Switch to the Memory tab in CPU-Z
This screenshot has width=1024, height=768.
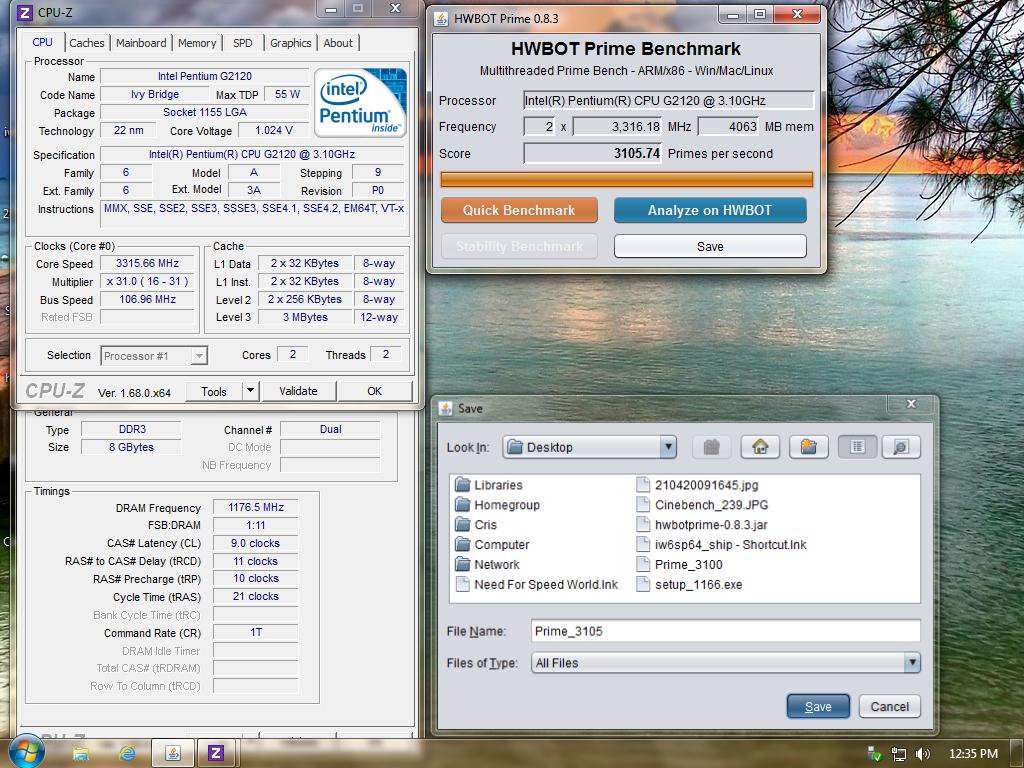click(x=197, y=43)
